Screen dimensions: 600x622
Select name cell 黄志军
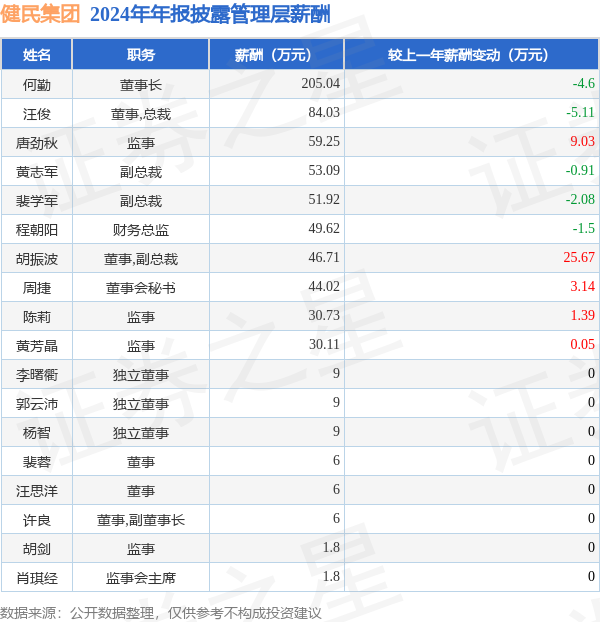pyautogui.click(x=36, y=172)
